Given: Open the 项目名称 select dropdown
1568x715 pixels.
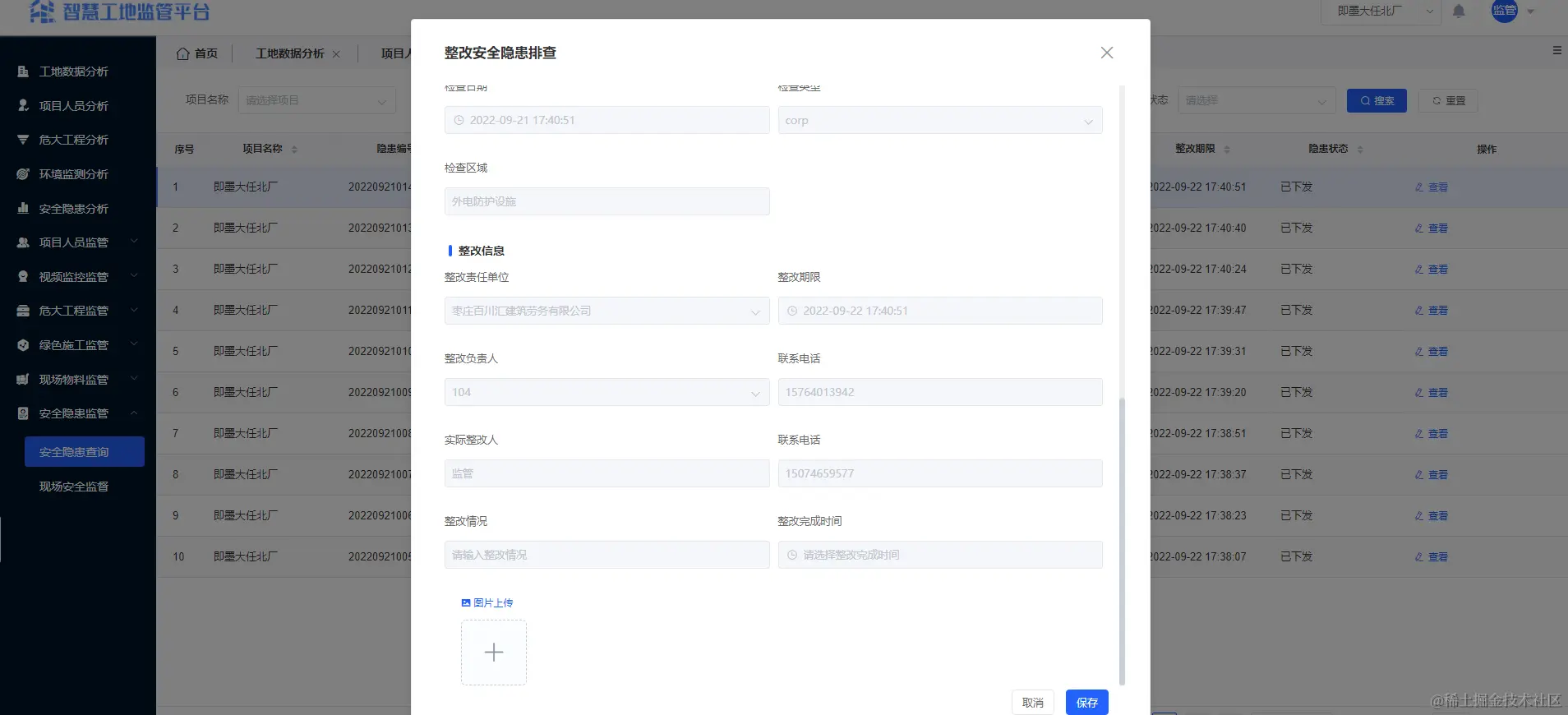Looking at the screenshot, I should [x=317, y=100].
